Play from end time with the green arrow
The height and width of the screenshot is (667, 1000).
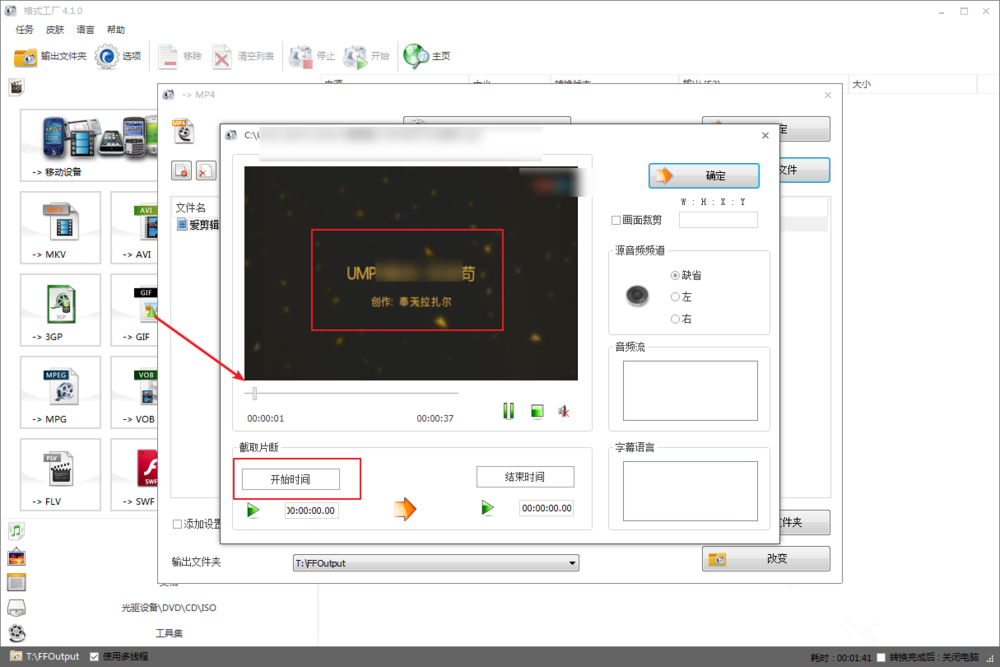(487, 509)
